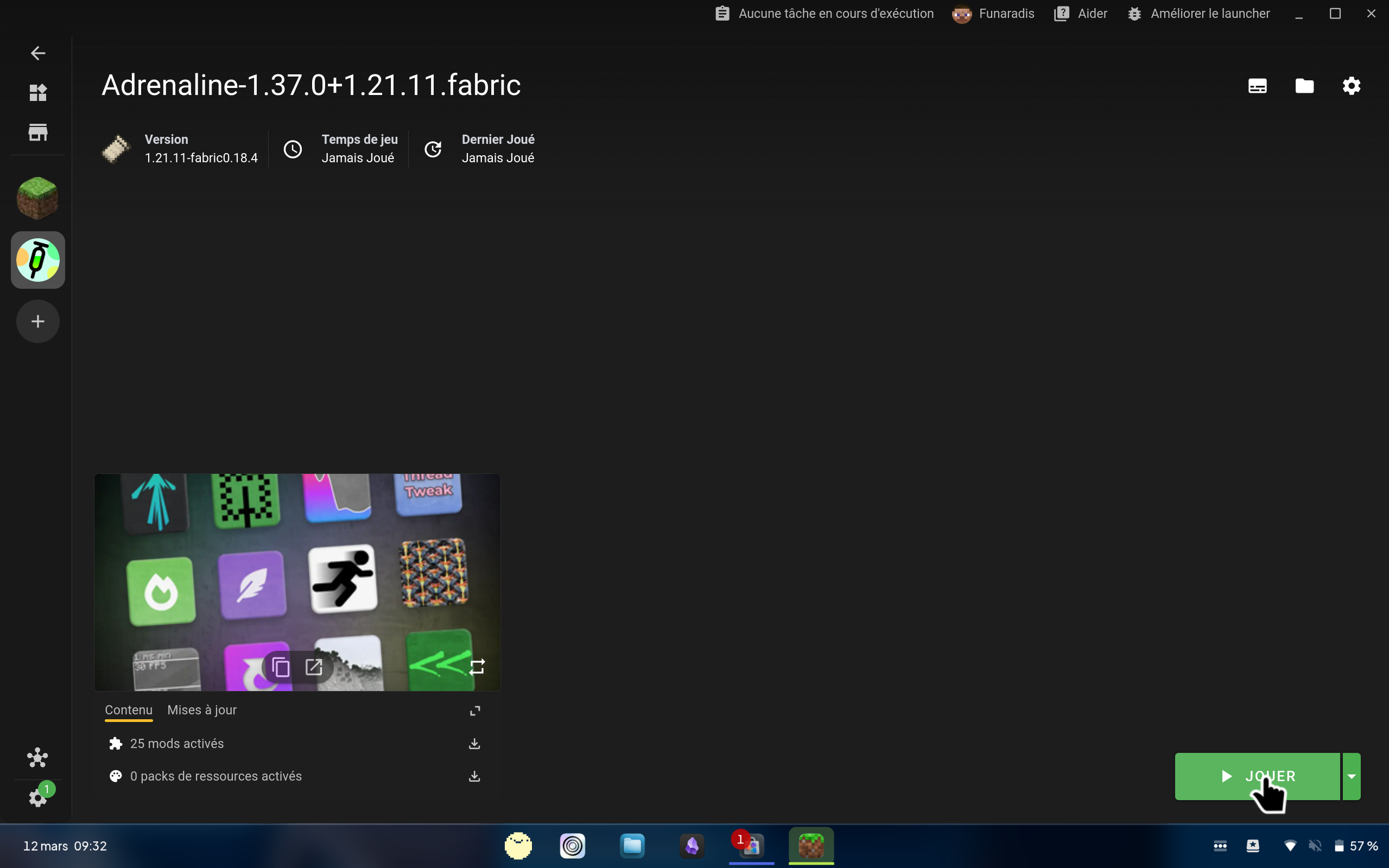
Task: Open the dropdown arrow next to JOUER
Action: coord(1352,776)
